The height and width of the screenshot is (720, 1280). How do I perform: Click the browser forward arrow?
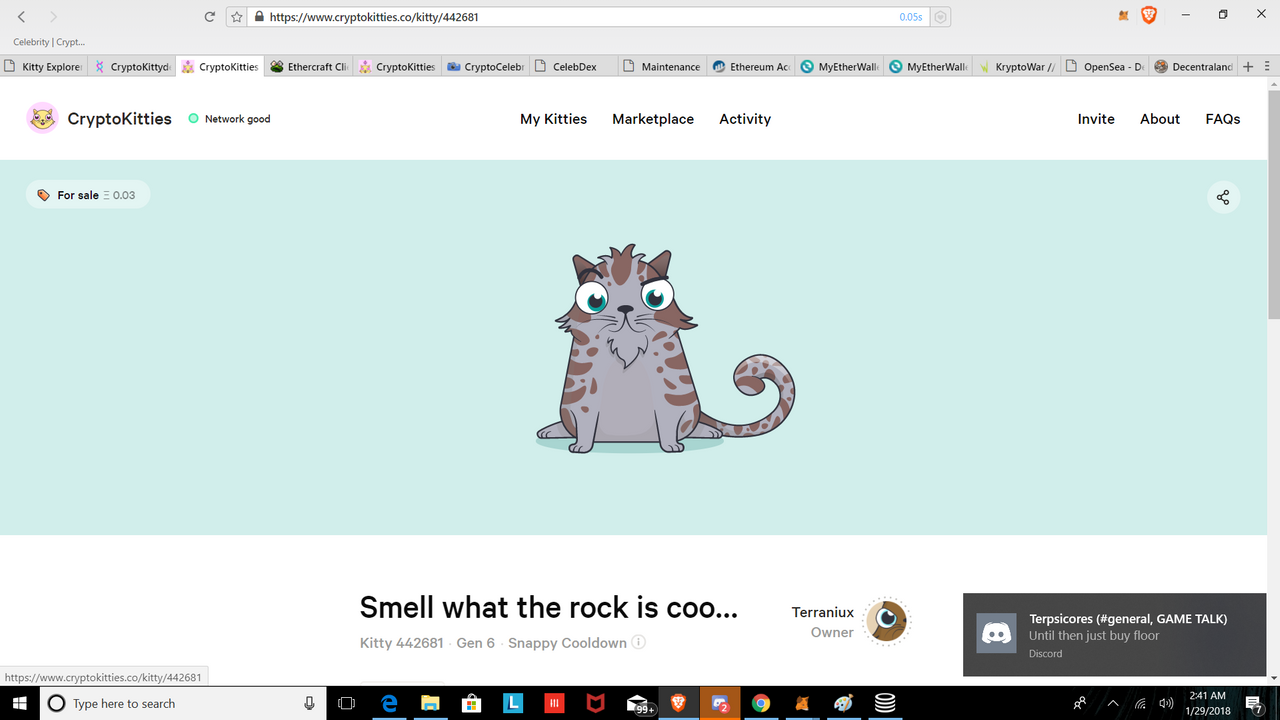[53, 17]
